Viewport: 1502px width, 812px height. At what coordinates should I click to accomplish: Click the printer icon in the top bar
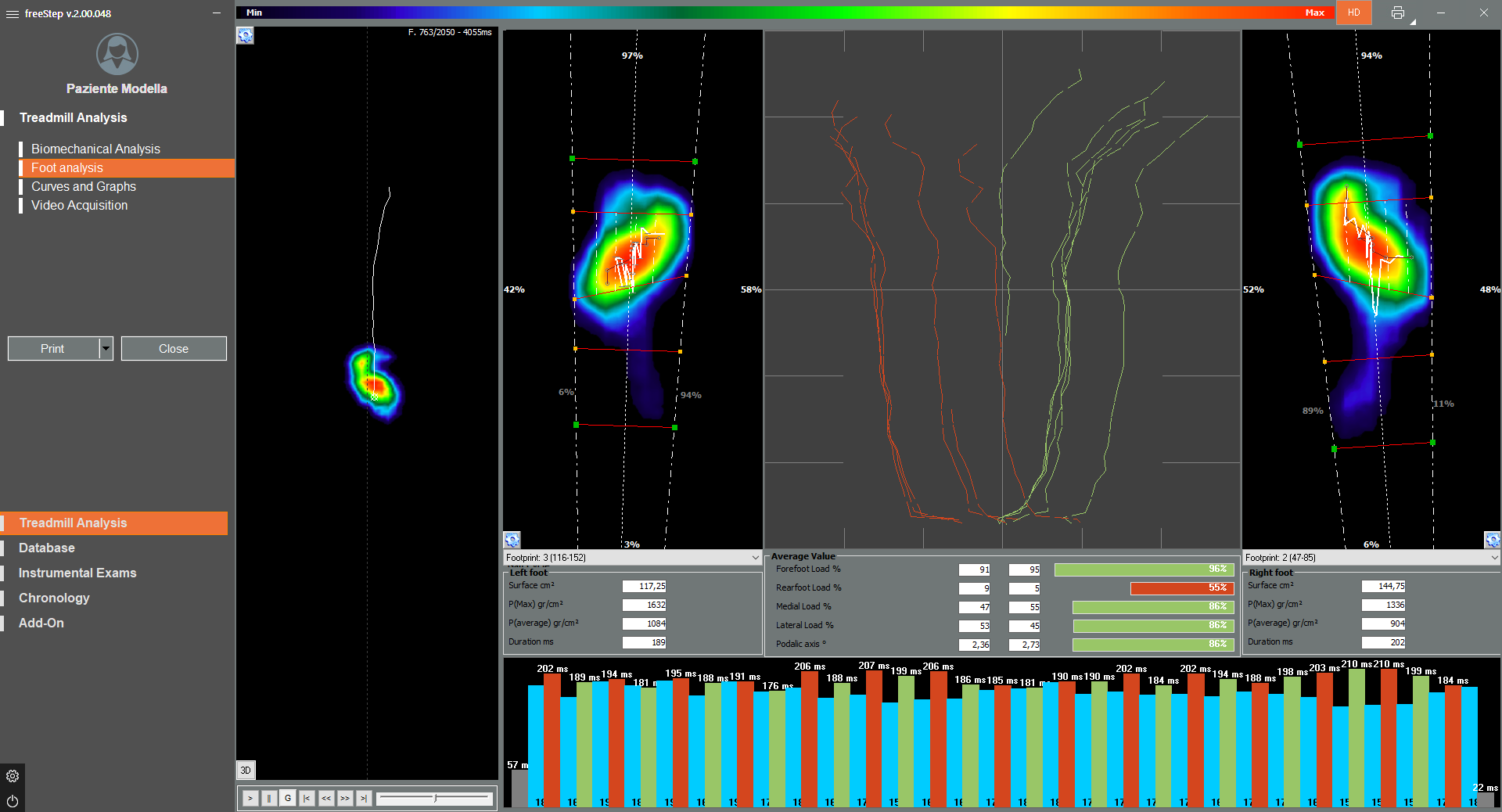[x=1398, y=13]
